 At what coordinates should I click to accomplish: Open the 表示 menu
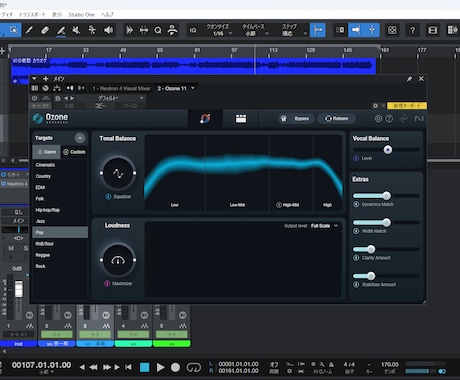click(57, 15)
